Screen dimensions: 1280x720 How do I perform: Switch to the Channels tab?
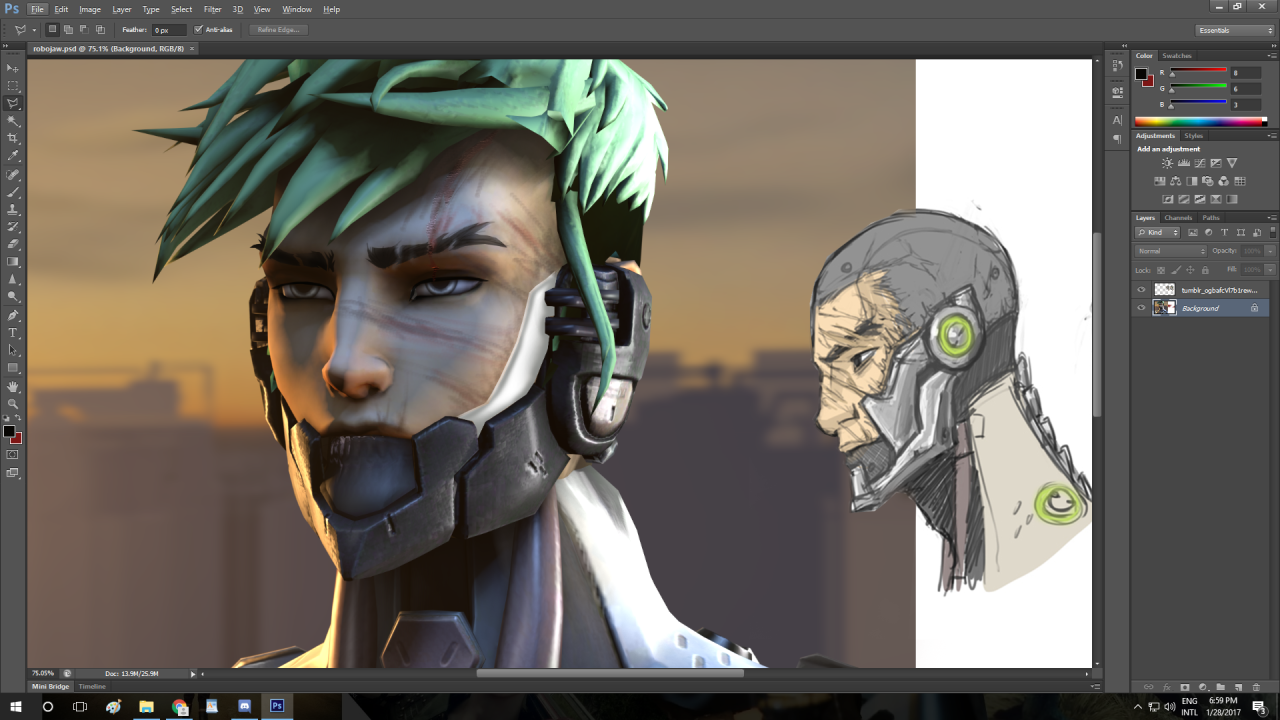click(x=1178, y=217)
